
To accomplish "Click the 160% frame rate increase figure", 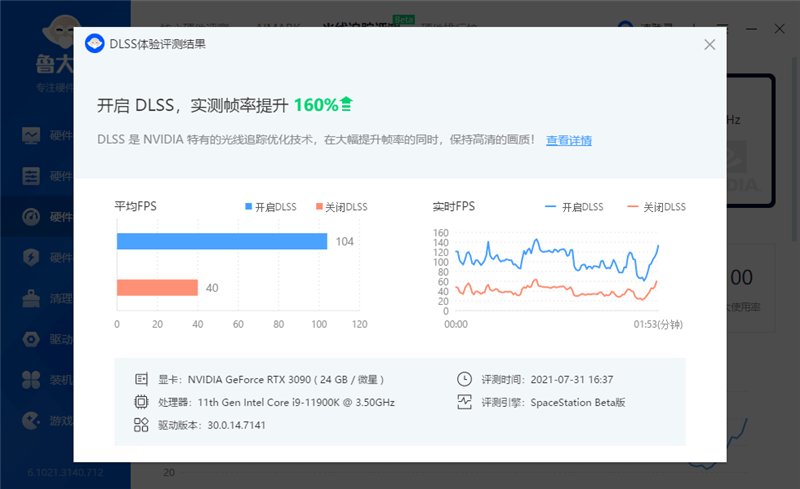I will [x=316, y=105].
